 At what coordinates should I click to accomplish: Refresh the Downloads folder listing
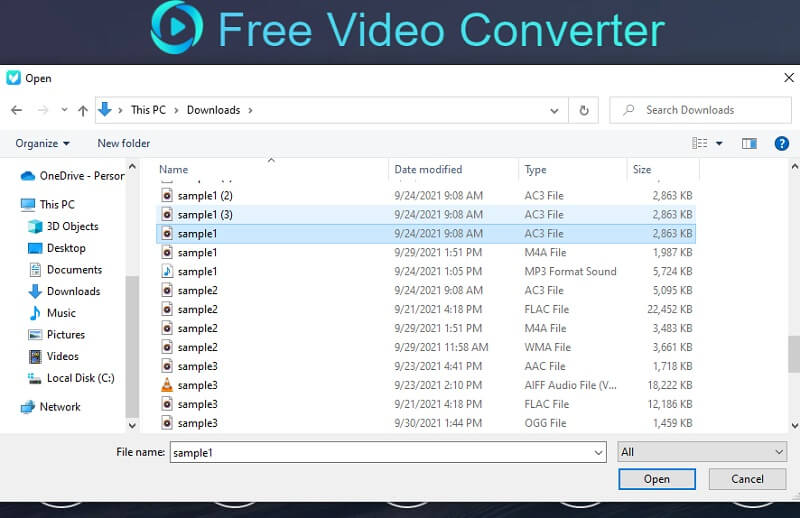tap(584, 110)
